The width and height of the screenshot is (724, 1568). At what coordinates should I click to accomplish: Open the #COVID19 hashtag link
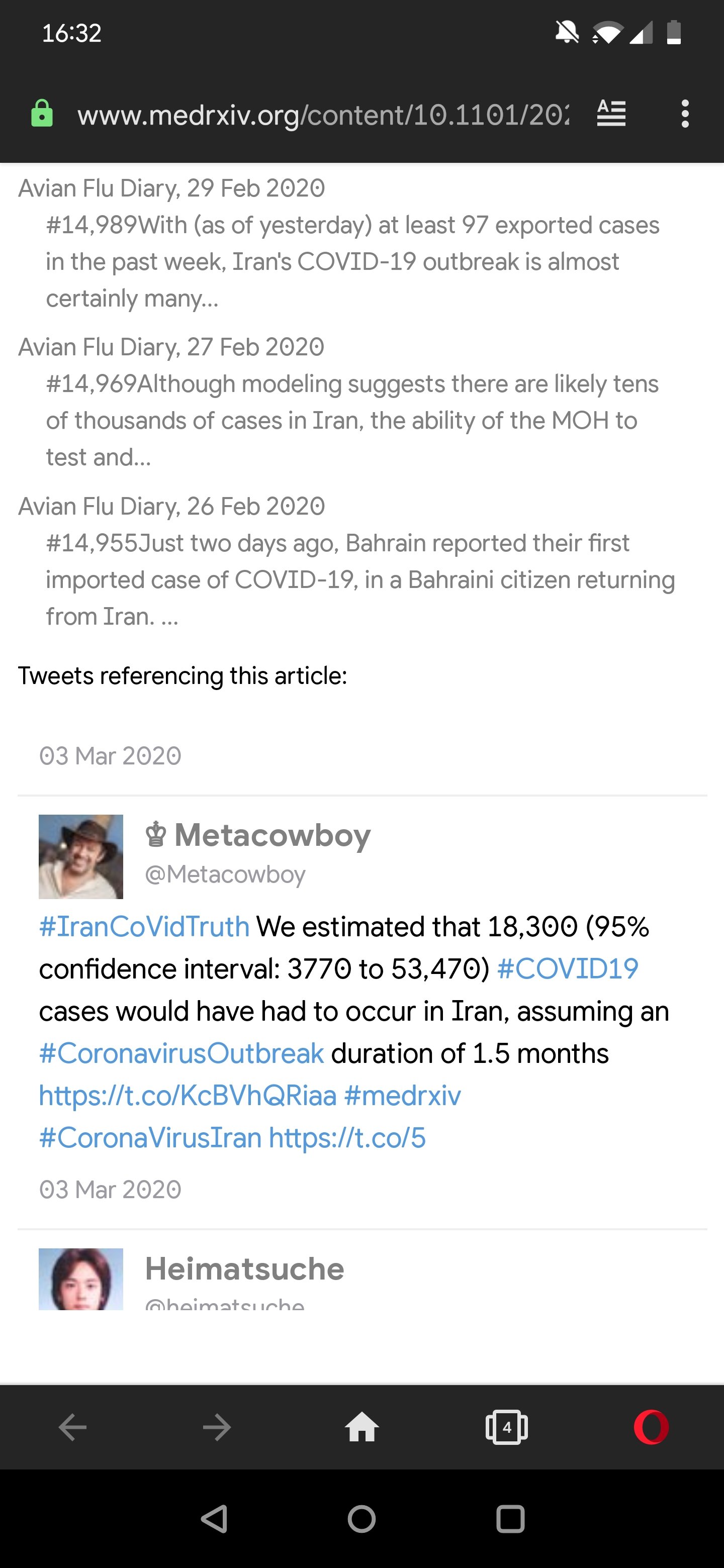point(568,969)
